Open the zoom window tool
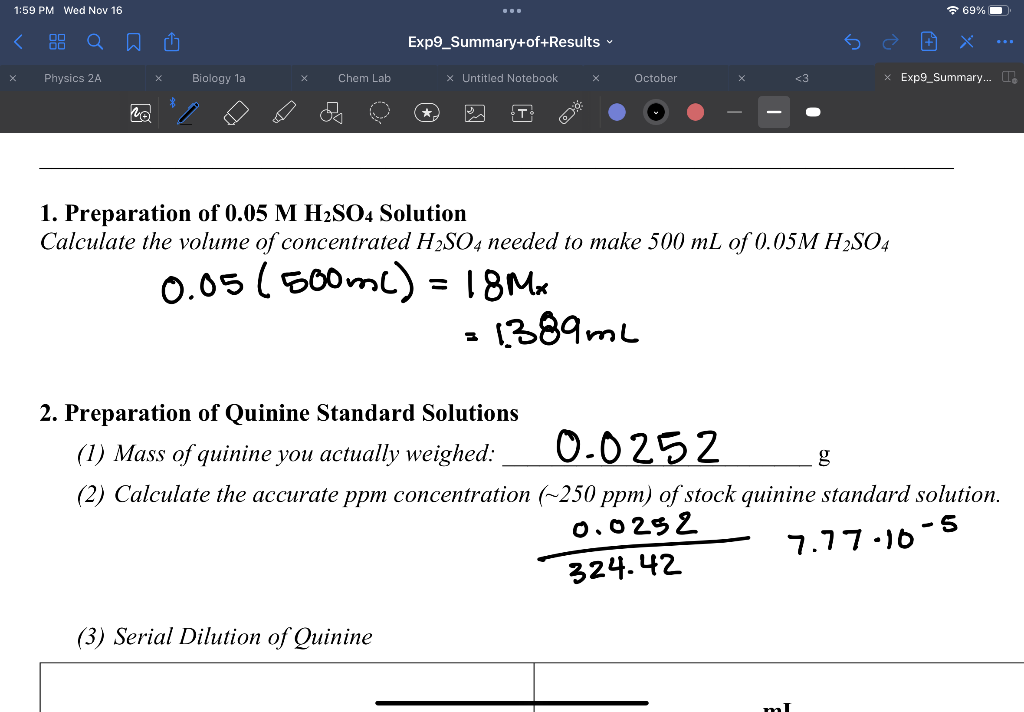Image resolution: width=1024 pixels, height=712 pixels. [x=139, y=112]
